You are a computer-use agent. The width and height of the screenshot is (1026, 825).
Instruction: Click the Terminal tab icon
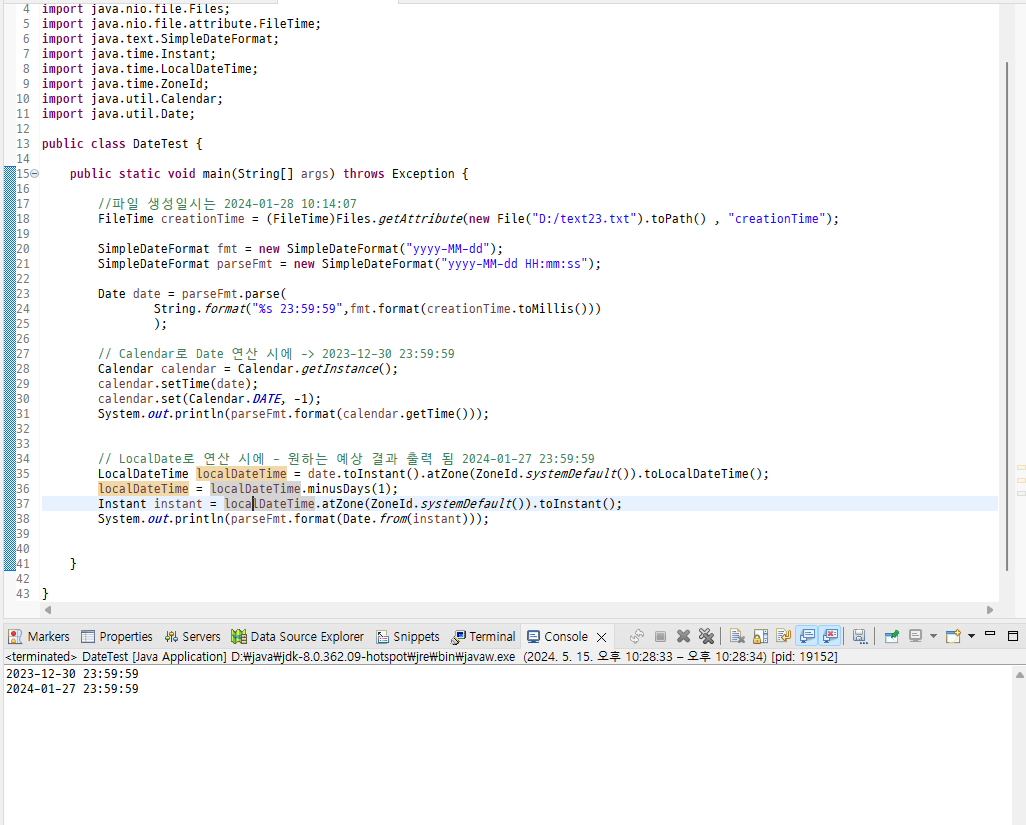pos(459,637)
